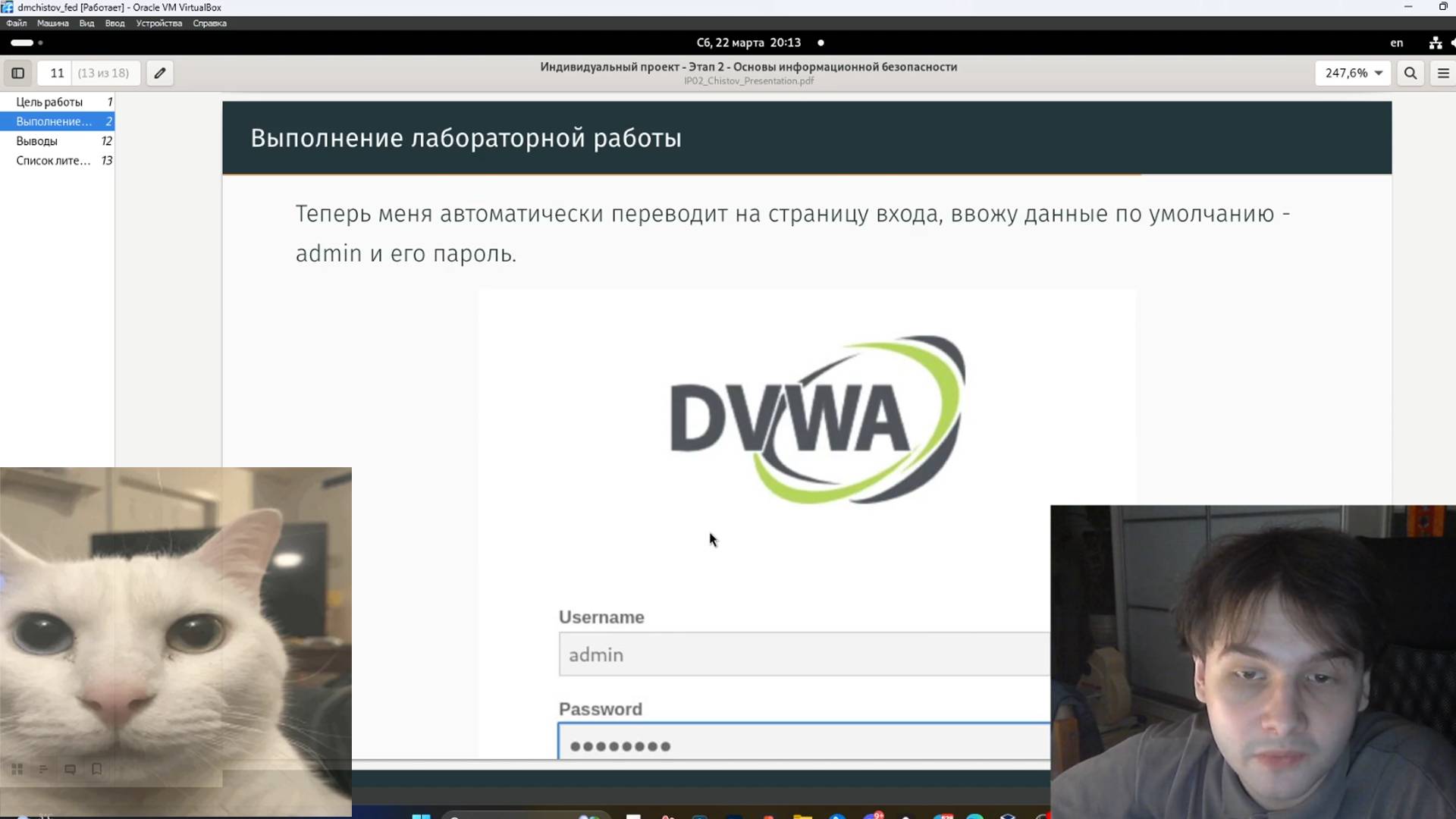Viewport: 1456px width, 819px height.
Task: Open the 247,6% zoom dropdown
Action: coord(1354,74)
